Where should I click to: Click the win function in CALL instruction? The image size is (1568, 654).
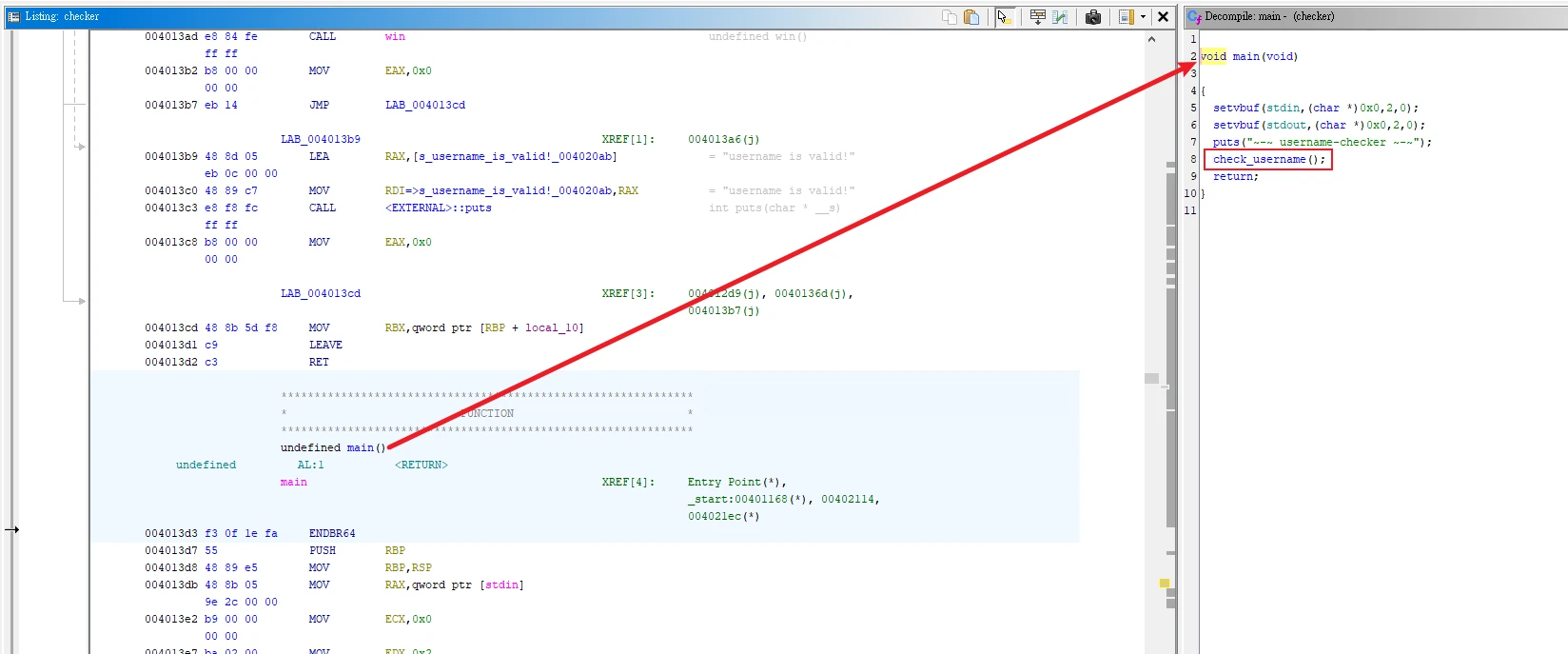(395, 37)
